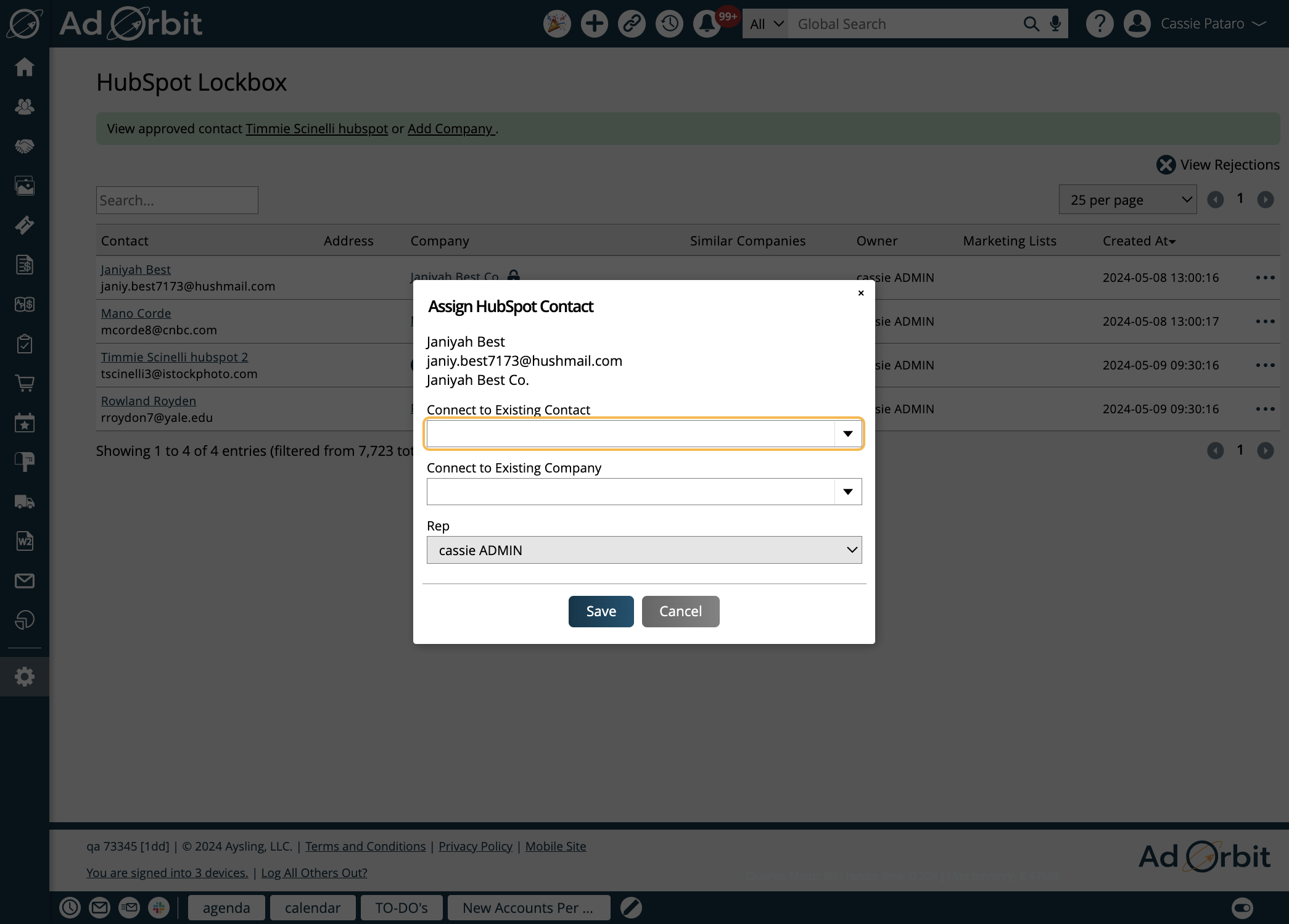Image resolution: width=1289 pixels, height=924 pixels.
Task: Click the lockbox Search... input
Action: click(177, 200)
